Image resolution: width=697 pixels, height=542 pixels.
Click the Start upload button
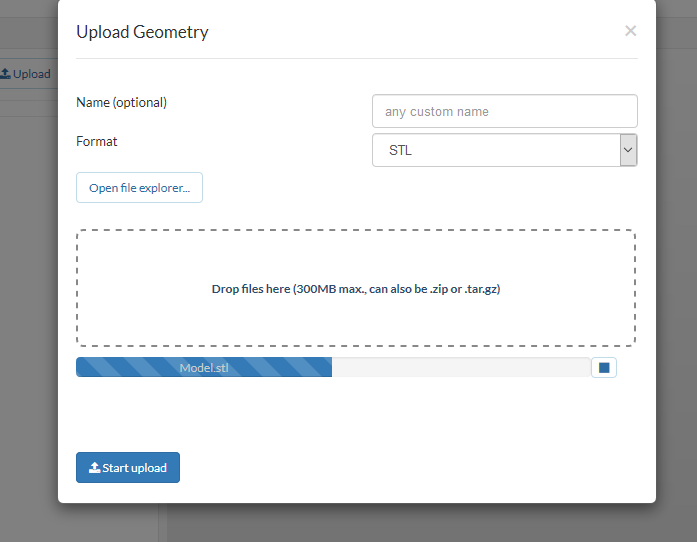tap(128, 468)
